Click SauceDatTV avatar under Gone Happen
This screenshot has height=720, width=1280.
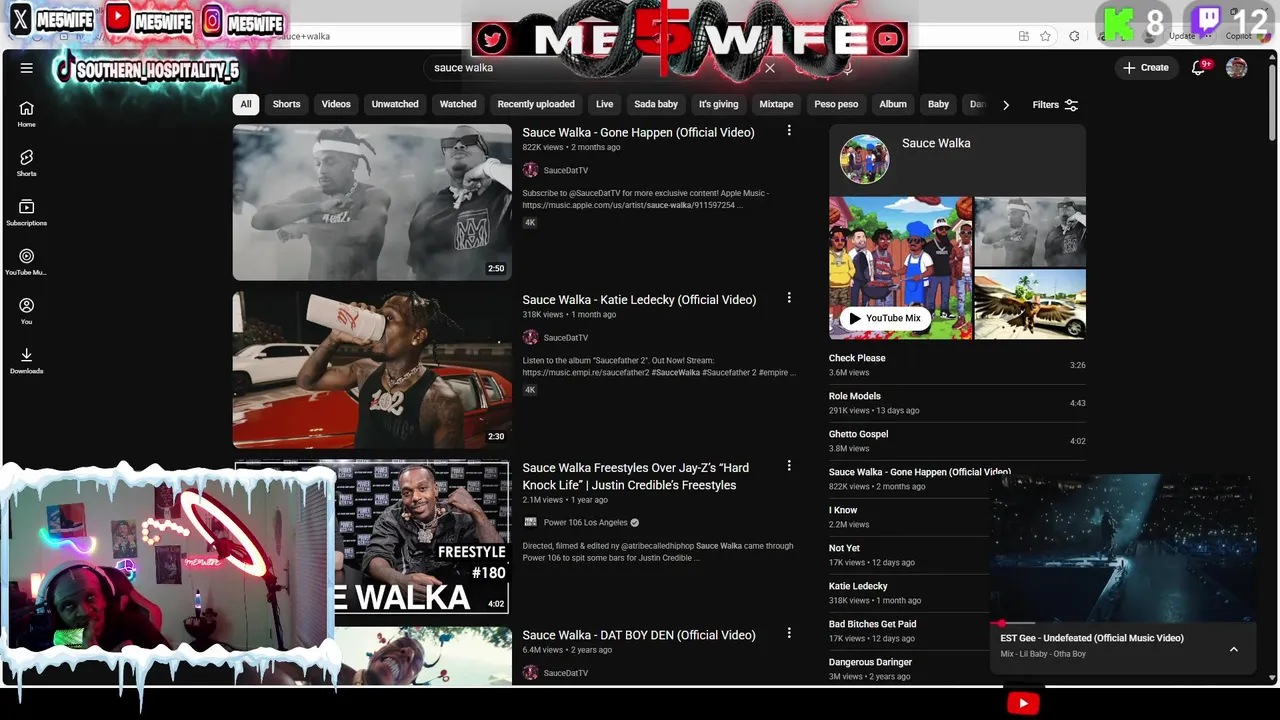530,170
